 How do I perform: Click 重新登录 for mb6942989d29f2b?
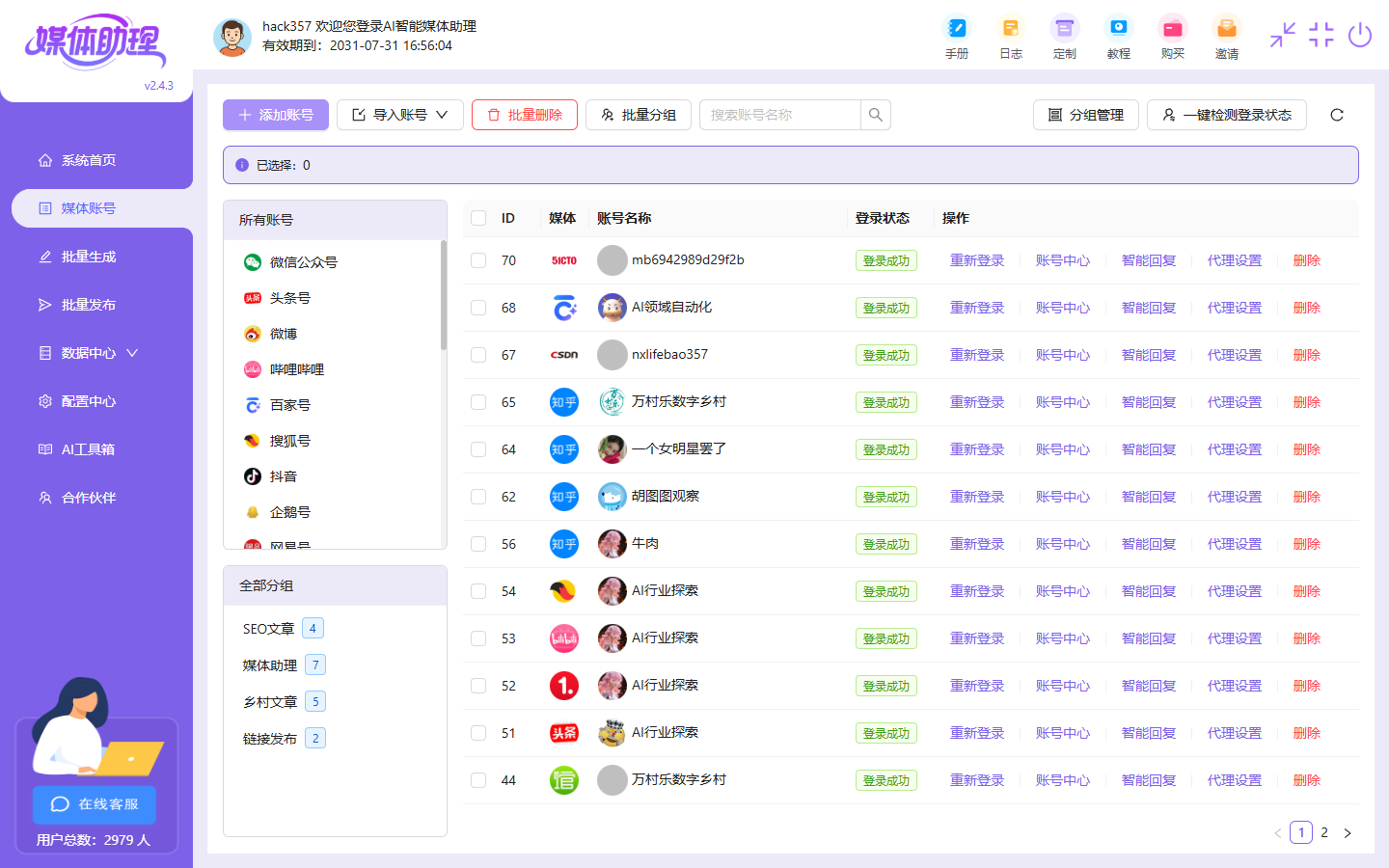pyautogui.click(x=977, y=260)
